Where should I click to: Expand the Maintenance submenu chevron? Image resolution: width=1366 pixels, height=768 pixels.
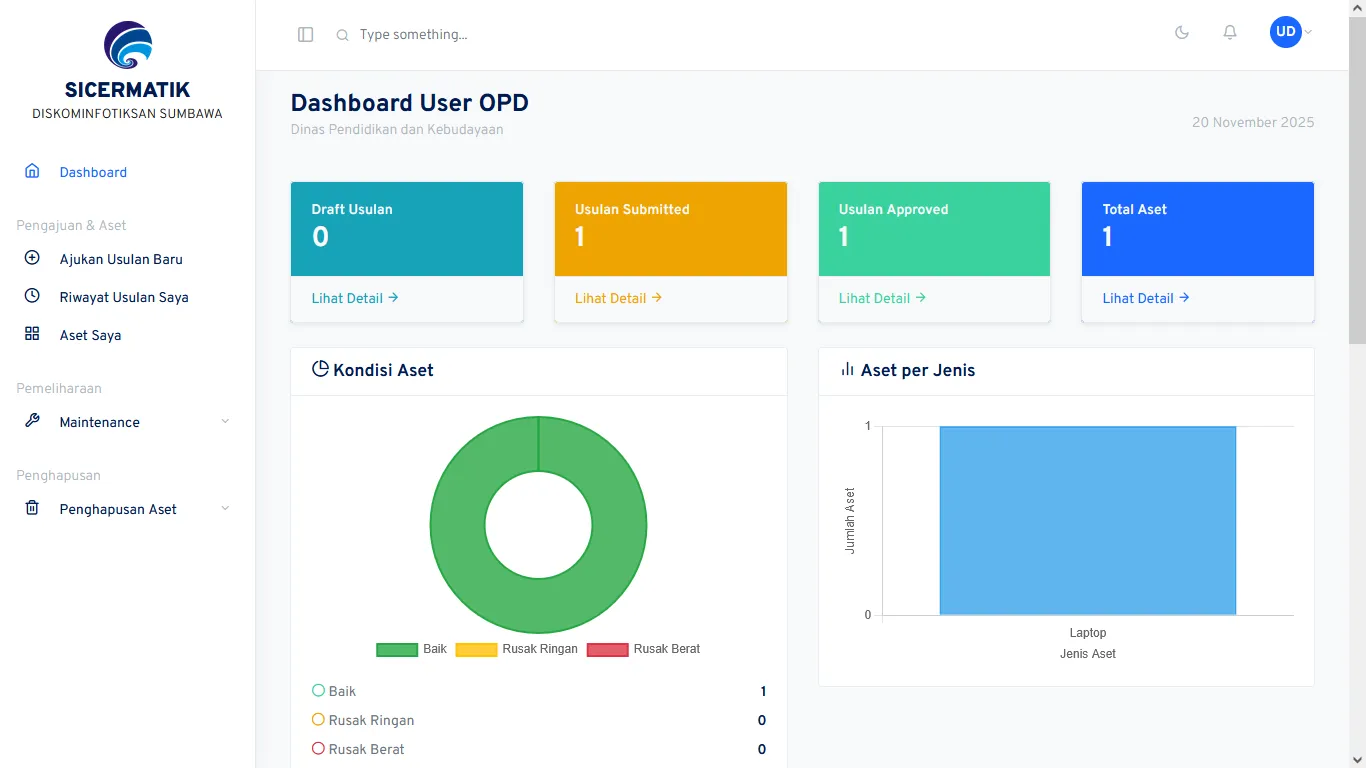(225, 421)
